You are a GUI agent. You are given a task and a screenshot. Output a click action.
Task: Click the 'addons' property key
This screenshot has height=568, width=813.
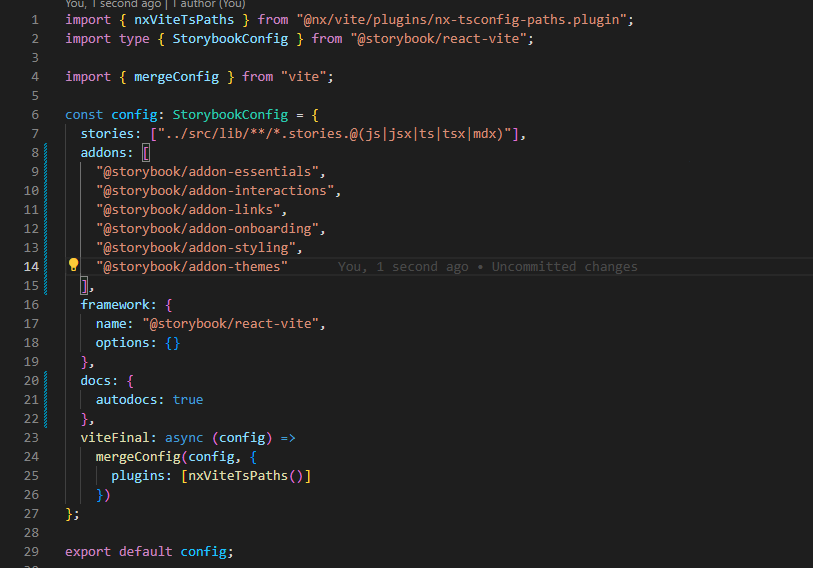click(x=103, y=153)
